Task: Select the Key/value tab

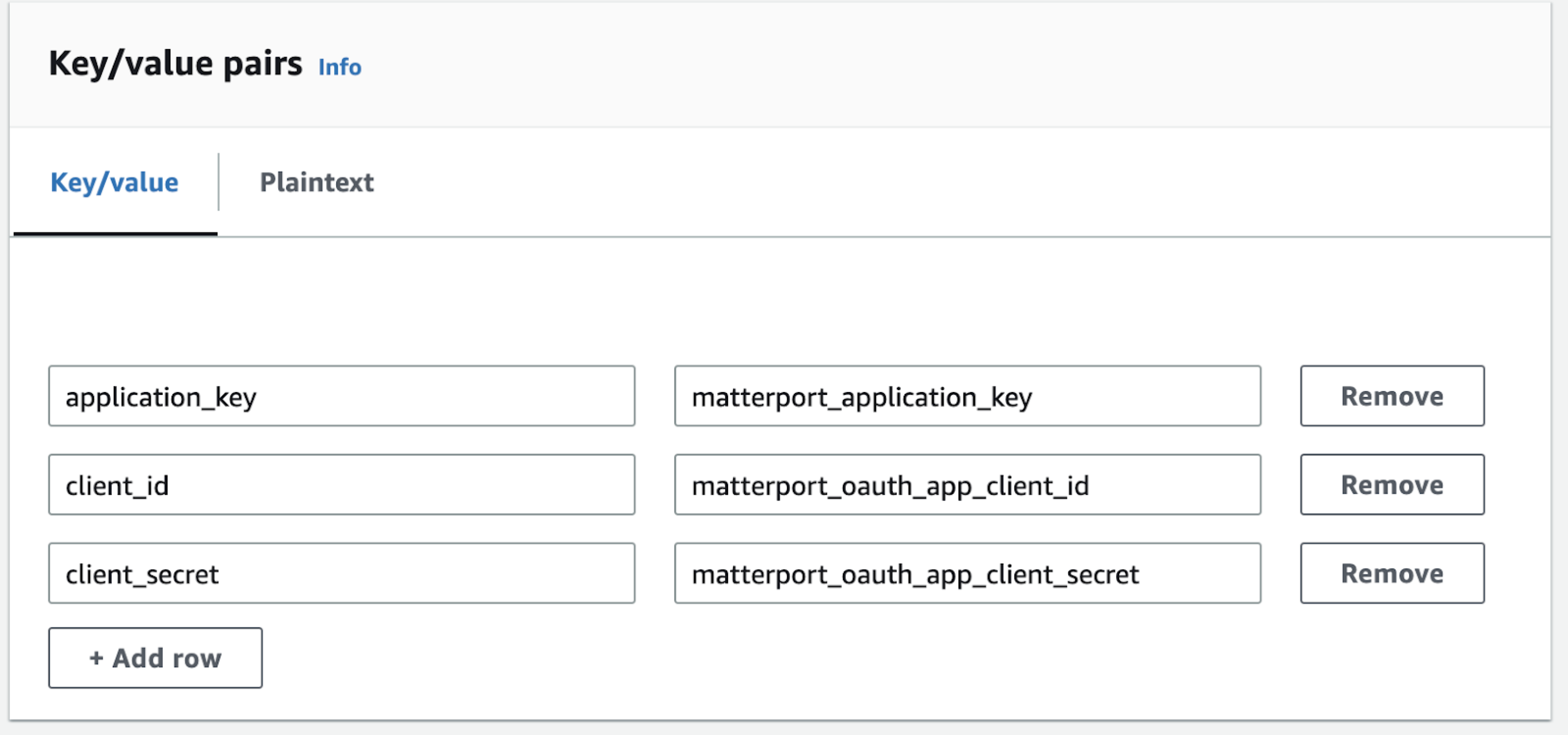Action: click(x=115, y=183)
